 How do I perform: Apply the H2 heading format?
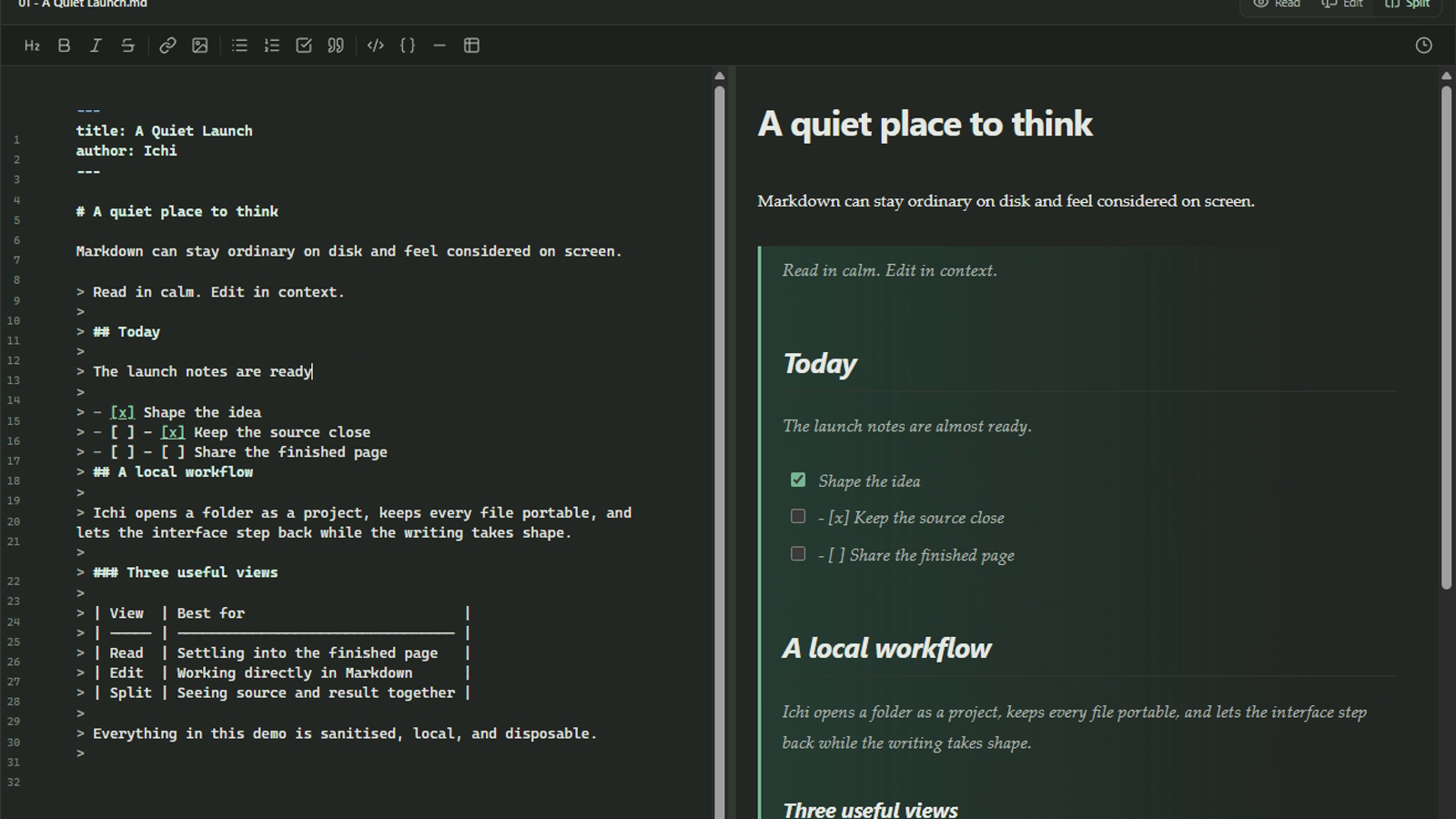(32, 45)
